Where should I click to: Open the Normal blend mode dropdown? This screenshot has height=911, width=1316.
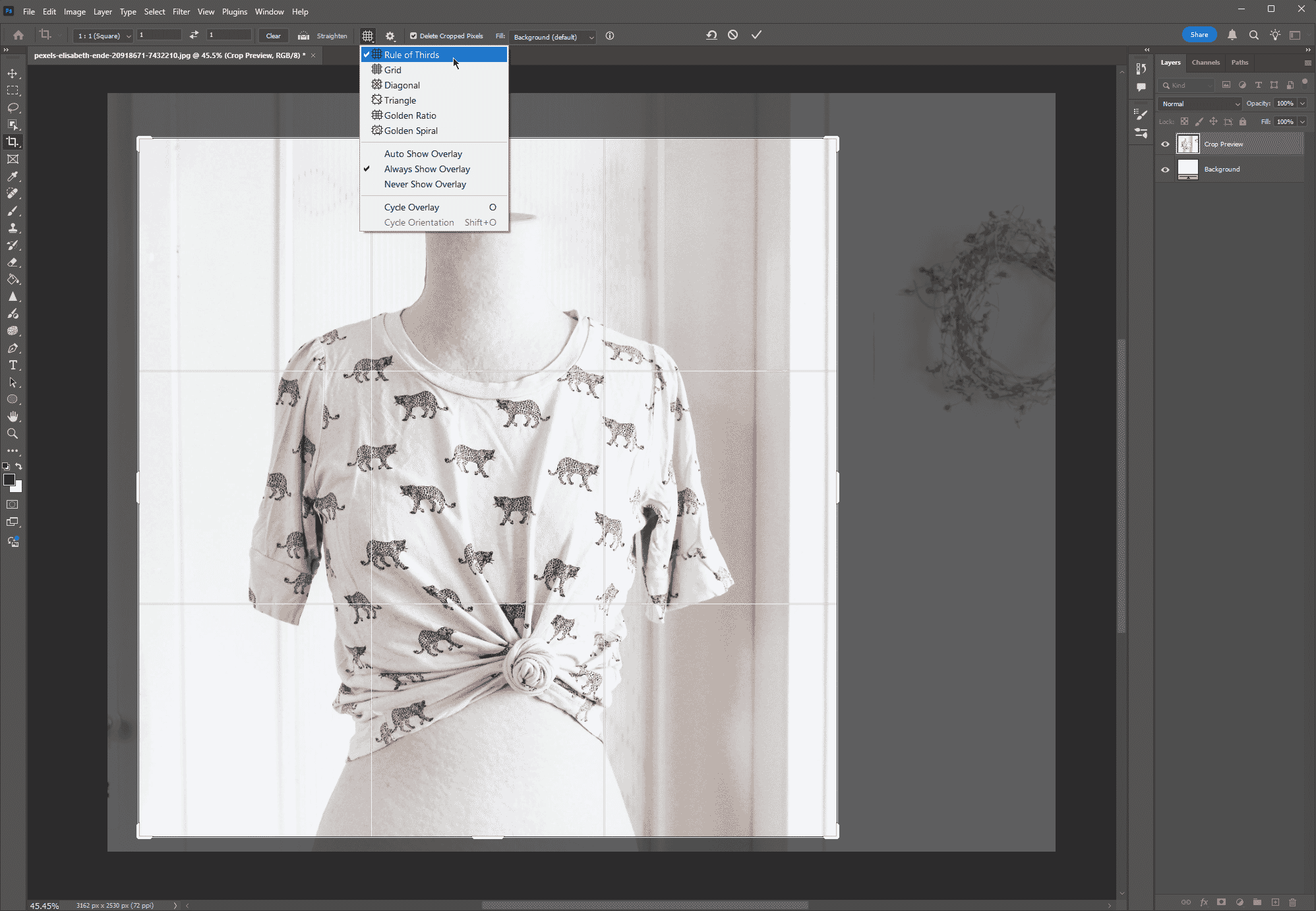click(x=1200, y=104)
